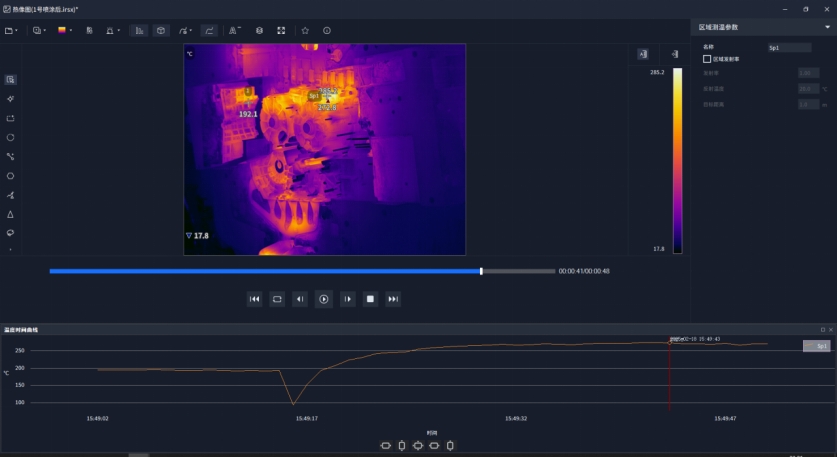Select the rectangle region measurement tool
The height and width of the screenshot is (457, 837).
[x=10, y=118]
